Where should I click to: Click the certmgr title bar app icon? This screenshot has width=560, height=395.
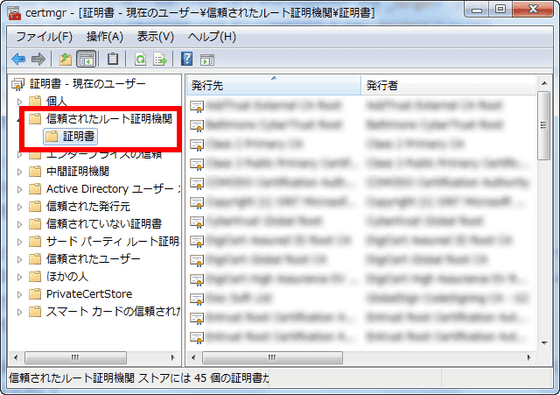coord(14,13)
